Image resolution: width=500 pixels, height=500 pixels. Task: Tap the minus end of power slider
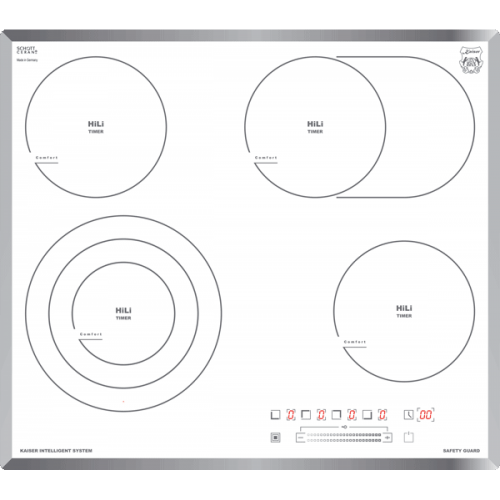(x=301, y=437)
